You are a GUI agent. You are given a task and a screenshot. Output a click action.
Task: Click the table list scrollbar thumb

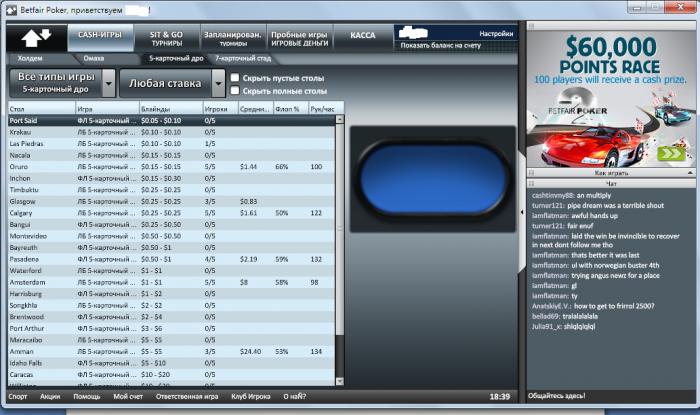[340, 229]
